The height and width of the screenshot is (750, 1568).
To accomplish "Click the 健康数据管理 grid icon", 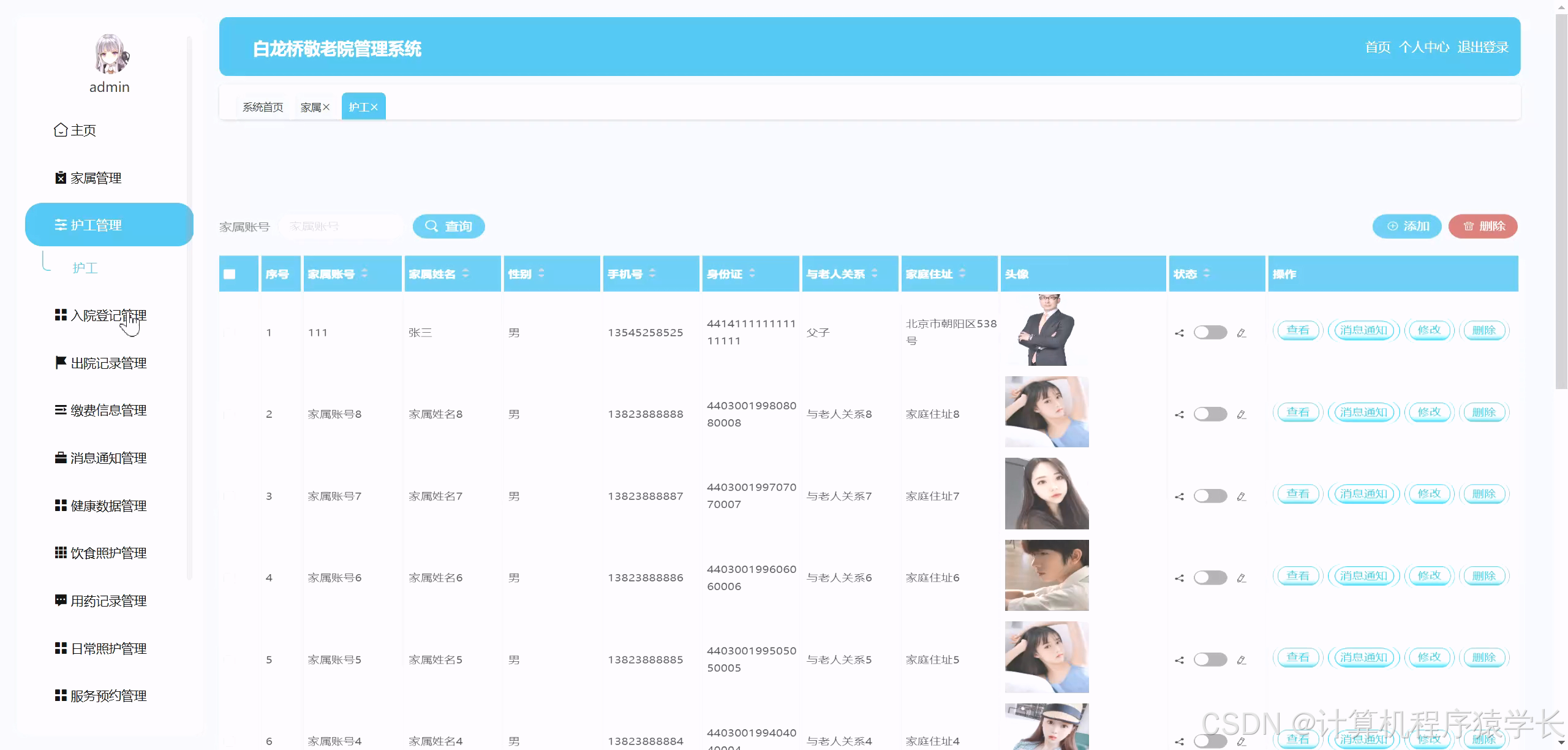I will (x=61, y=506).
